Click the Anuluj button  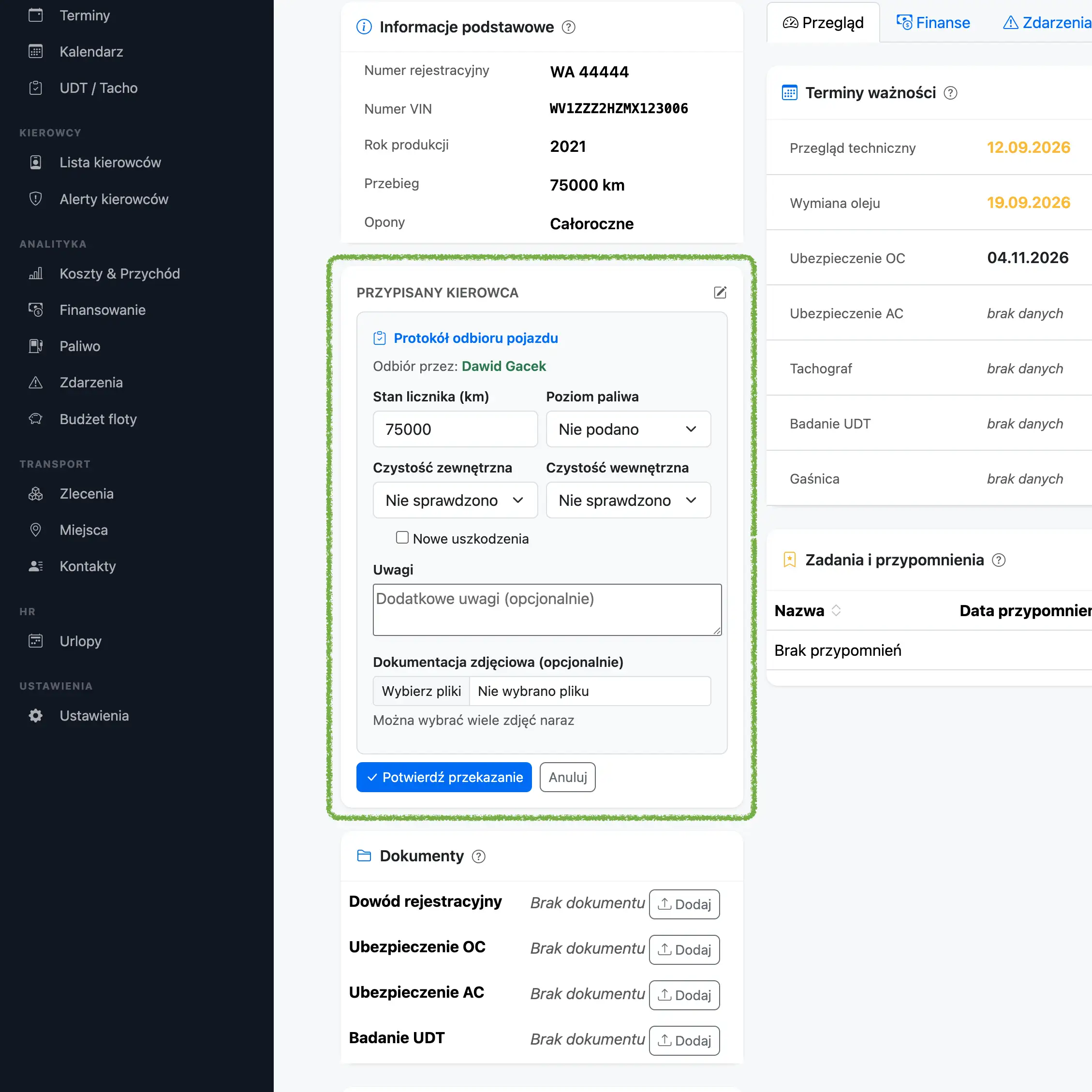tap(567, 777)
